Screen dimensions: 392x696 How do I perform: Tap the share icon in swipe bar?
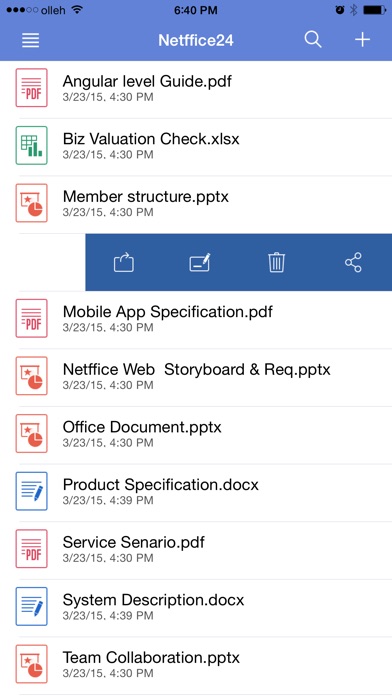(x=353, y=262)
